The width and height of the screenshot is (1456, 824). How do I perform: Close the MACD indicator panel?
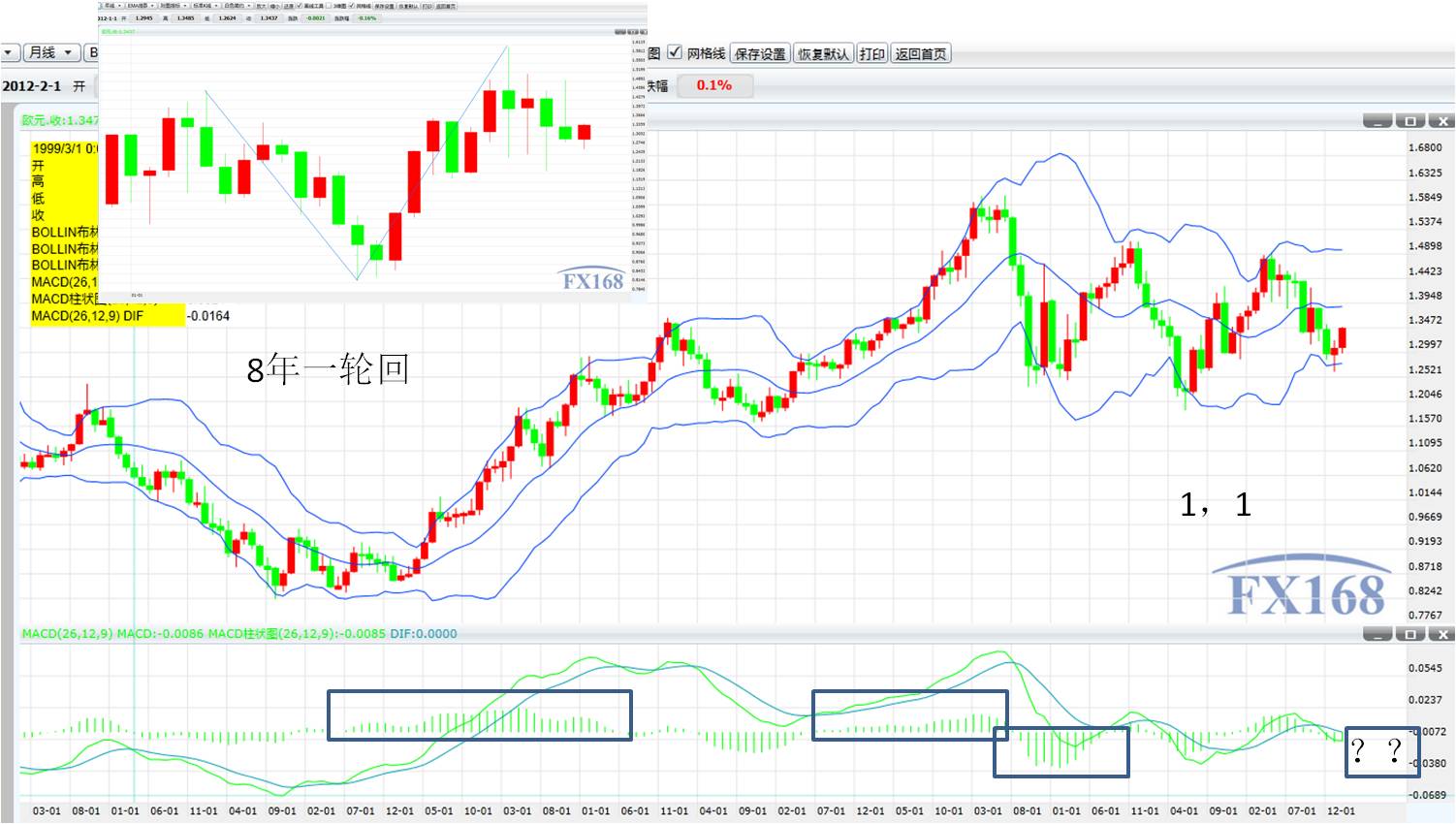pos(1440,634)
